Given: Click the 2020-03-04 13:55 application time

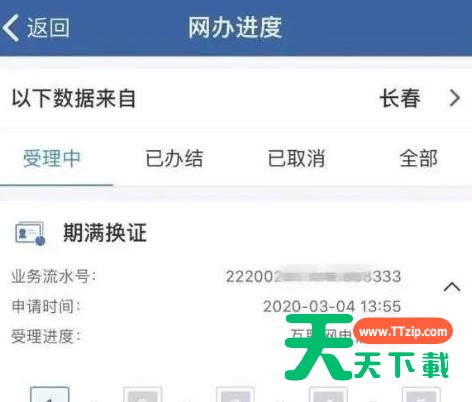Looking at the screenshot, I should click(332, 306).
